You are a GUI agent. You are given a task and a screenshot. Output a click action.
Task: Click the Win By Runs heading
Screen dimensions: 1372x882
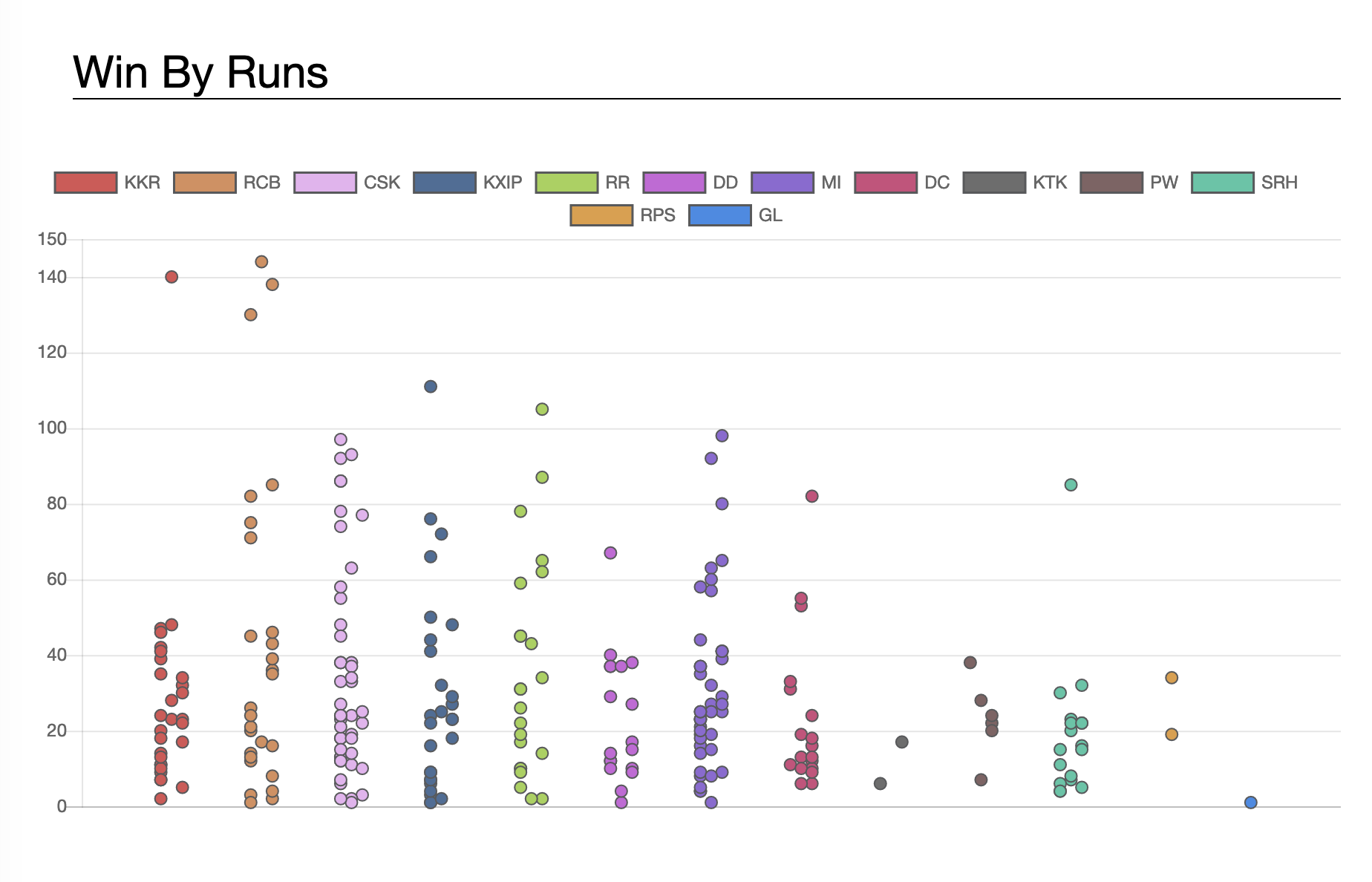point(200,73)
